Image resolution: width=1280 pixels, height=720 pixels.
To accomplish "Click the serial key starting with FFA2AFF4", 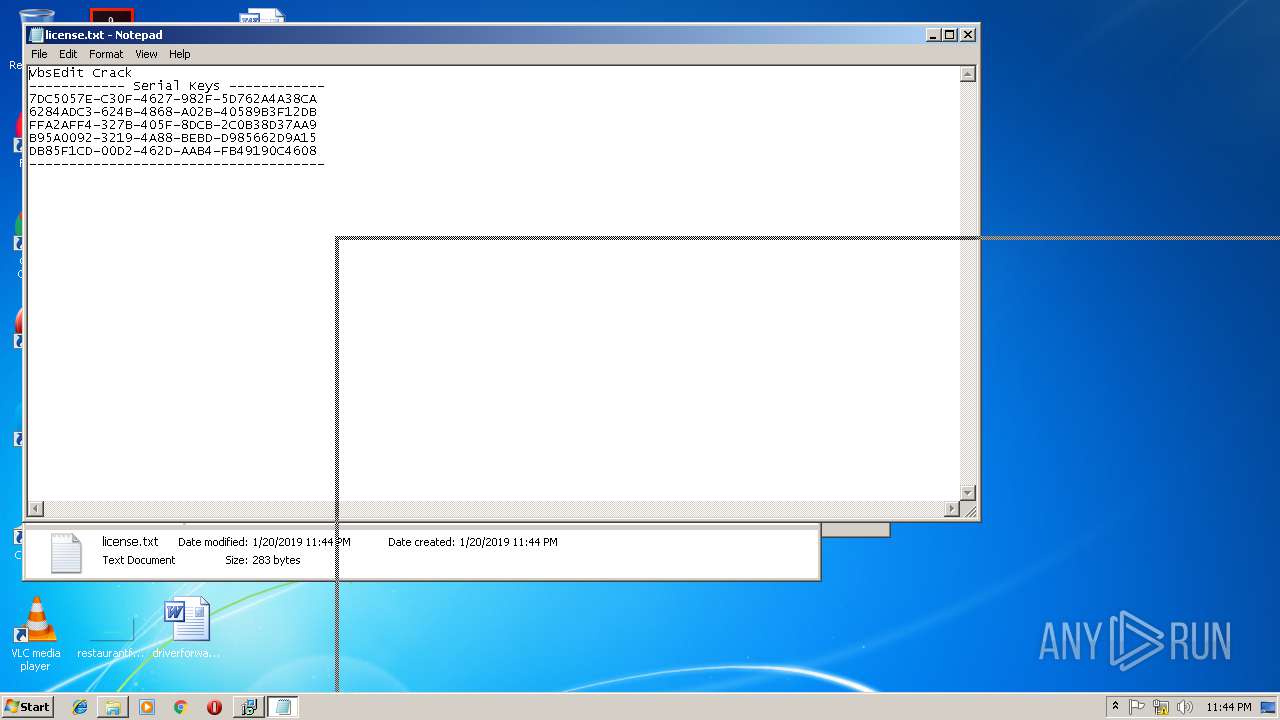I will coord(173,125).
